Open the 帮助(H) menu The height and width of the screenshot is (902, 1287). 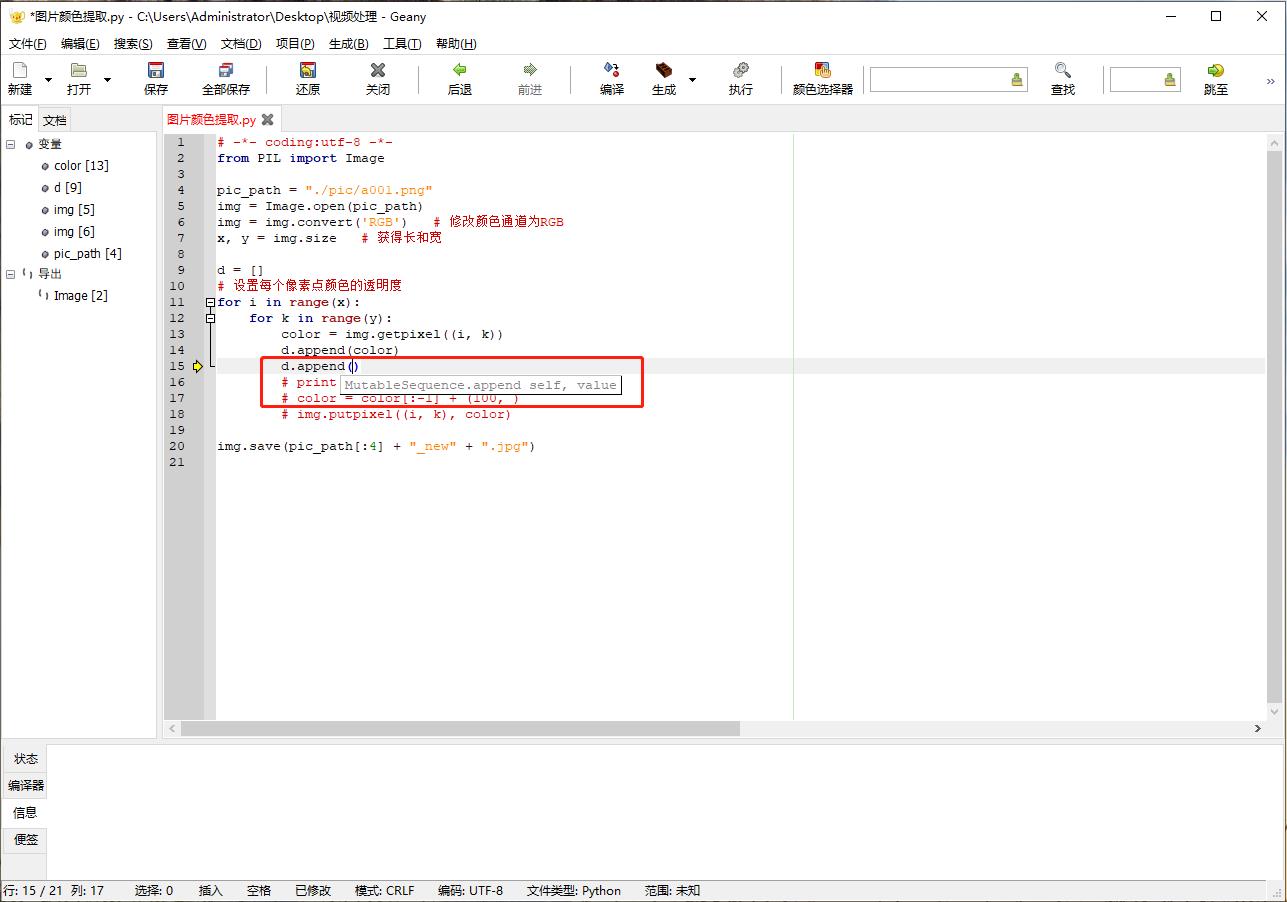coord(456,44)
